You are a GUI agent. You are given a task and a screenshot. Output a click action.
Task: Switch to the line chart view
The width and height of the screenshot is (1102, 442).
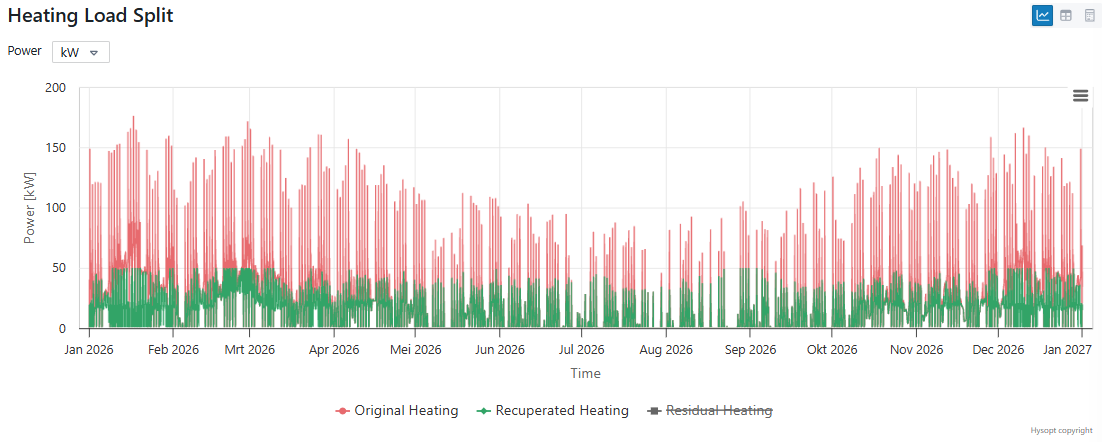1043,15
